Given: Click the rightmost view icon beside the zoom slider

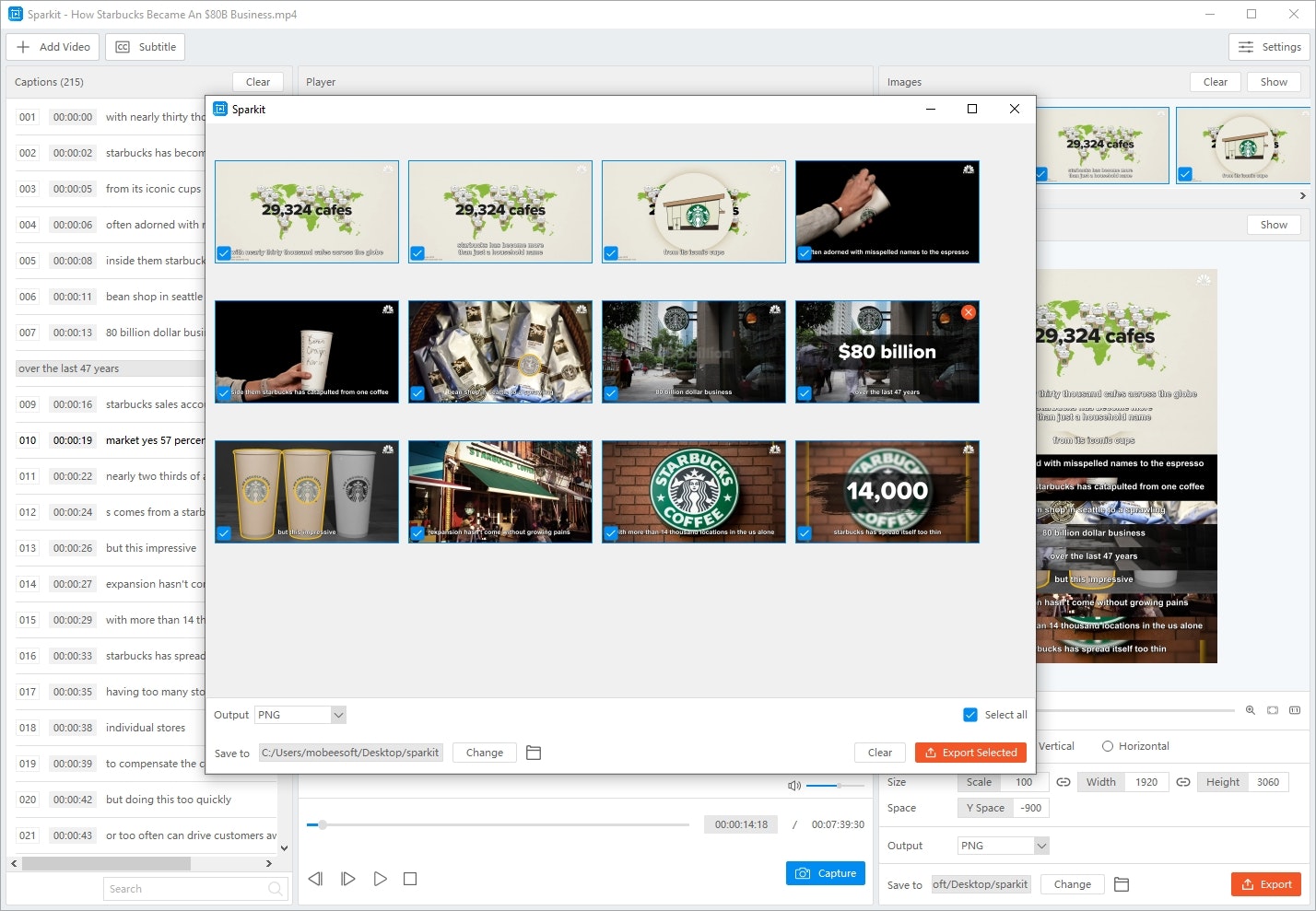Looking at the screenshot, I should [1295, 710].
